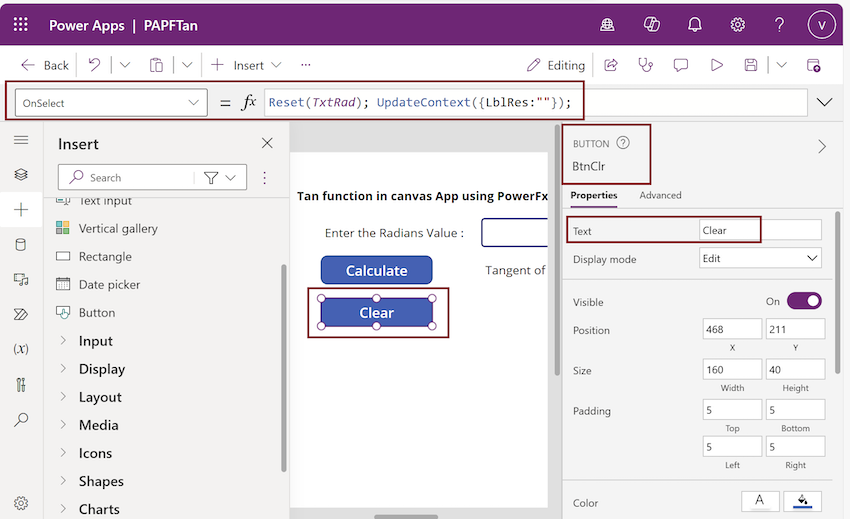Viewport: 850px width, 519px height.
Task: Toggle the Visible switch off
Action: [804, 301]
